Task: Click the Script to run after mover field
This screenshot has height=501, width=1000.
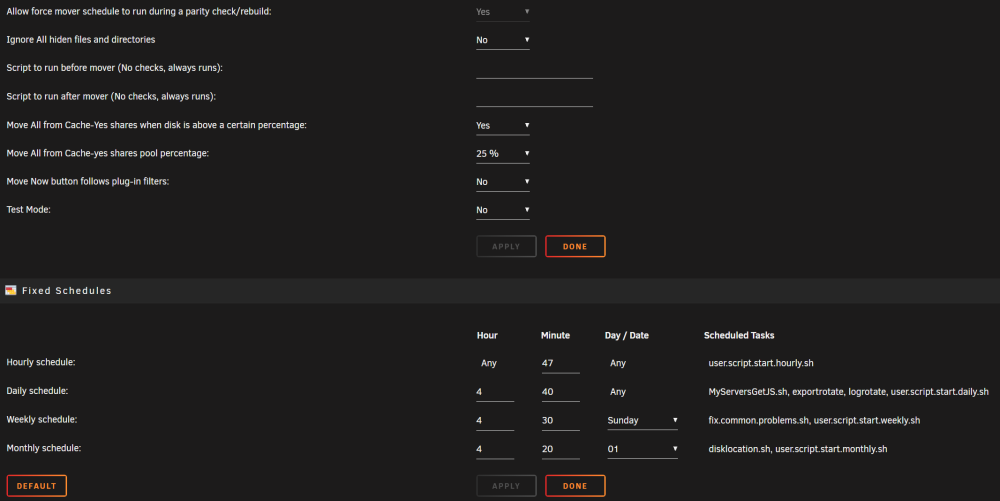Action: (534, 98)
